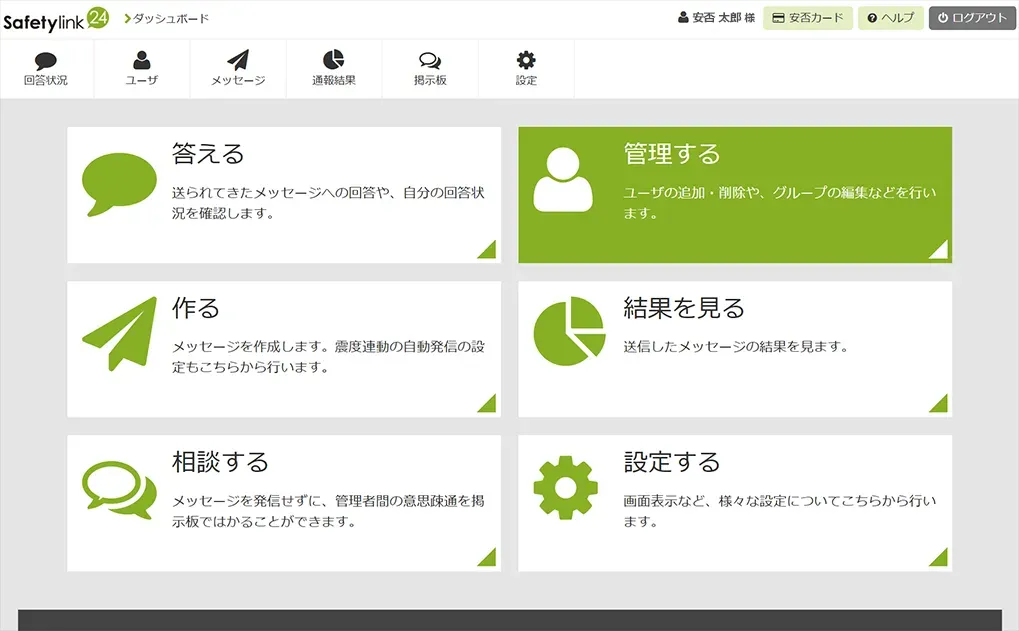Click the ユーザ person icon in navigation

(140, 60)
